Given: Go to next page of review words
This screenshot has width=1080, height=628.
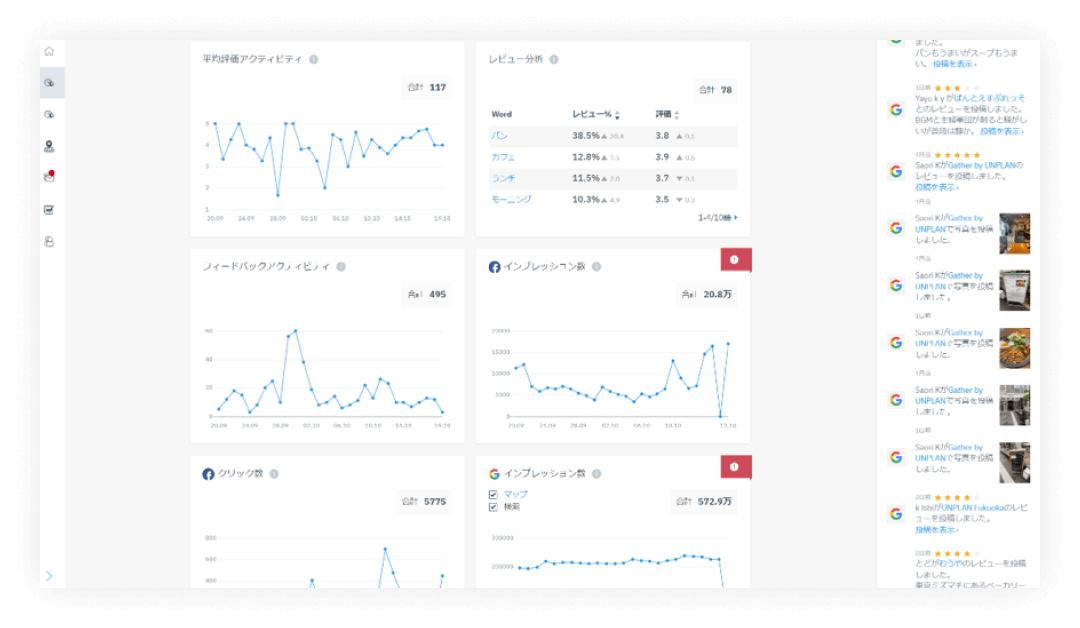Looking at the screenshot, I should [736, 217].
